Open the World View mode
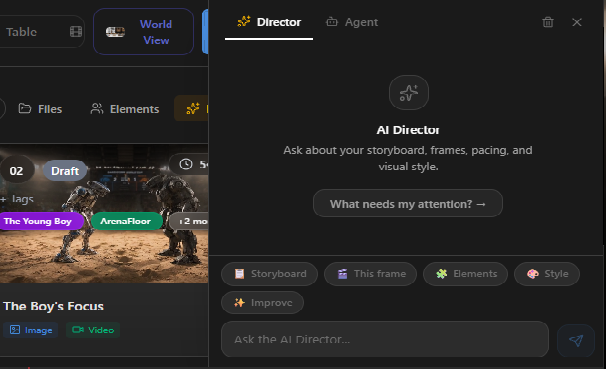The height and width of the screenshot is (369, 606). click(143, 32)
